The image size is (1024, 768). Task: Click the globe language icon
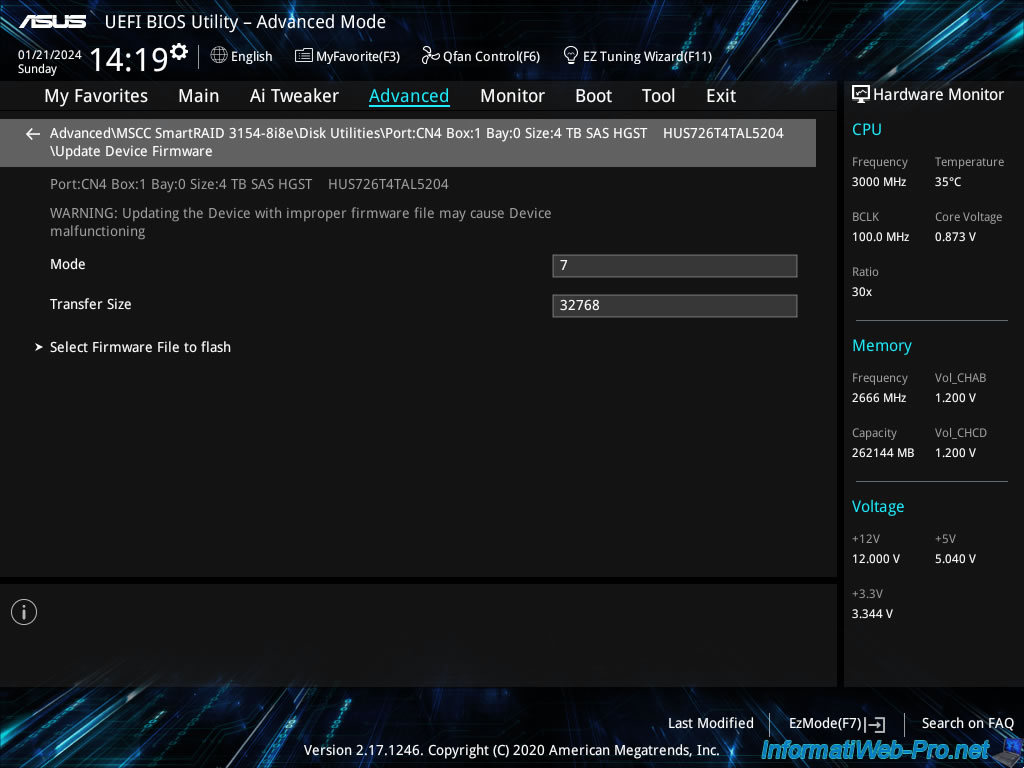pyautogui.click(x=219, y=56)
